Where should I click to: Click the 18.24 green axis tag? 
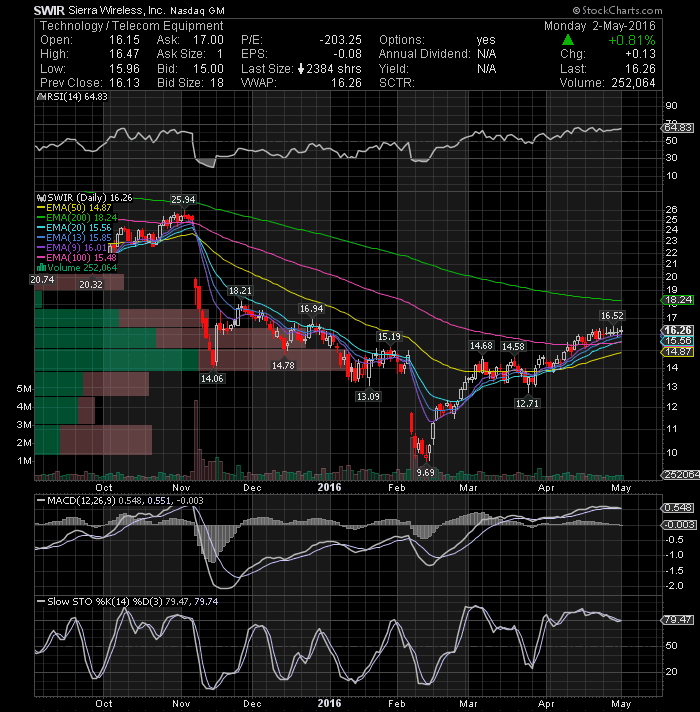point(678,300)
